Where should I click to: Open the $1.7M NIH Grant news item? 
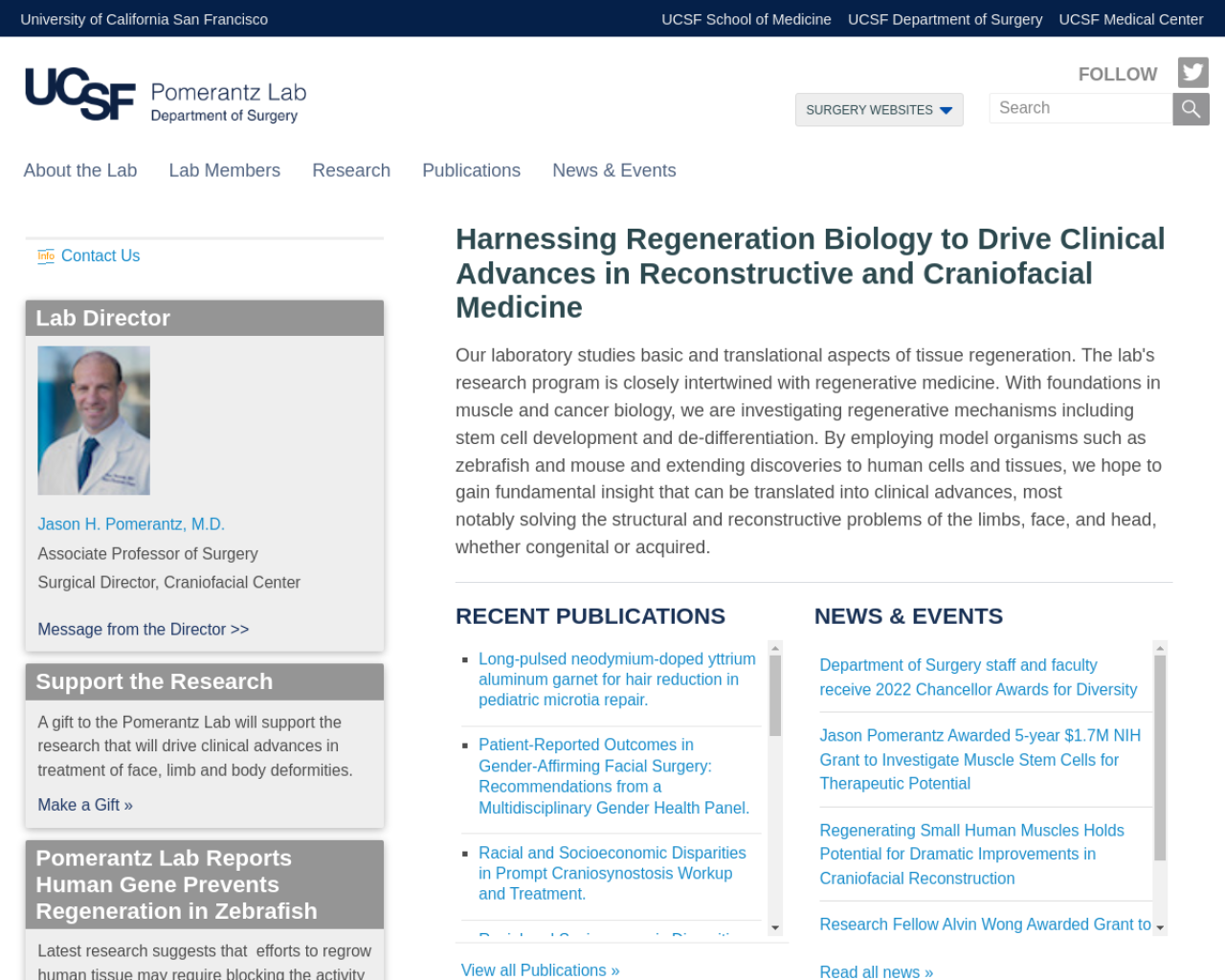(980, 760)
